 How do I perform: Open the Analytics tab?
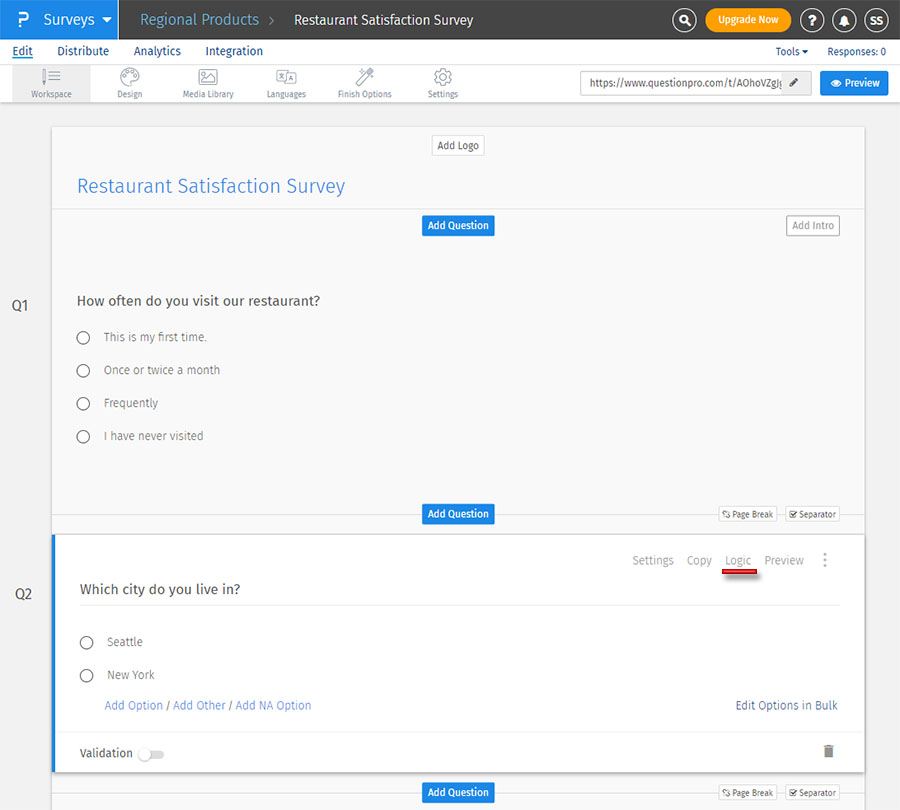[x=157, y=51]
